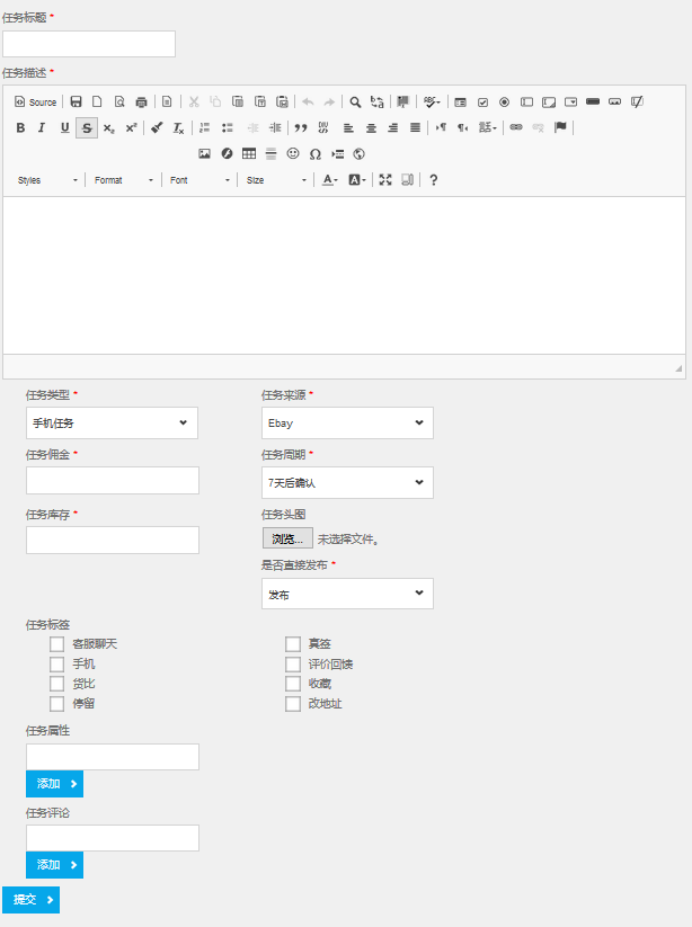Toggle Italic formatting
Image resolution: width=692 pixels, height=927 pixels.
pos(42,128)
